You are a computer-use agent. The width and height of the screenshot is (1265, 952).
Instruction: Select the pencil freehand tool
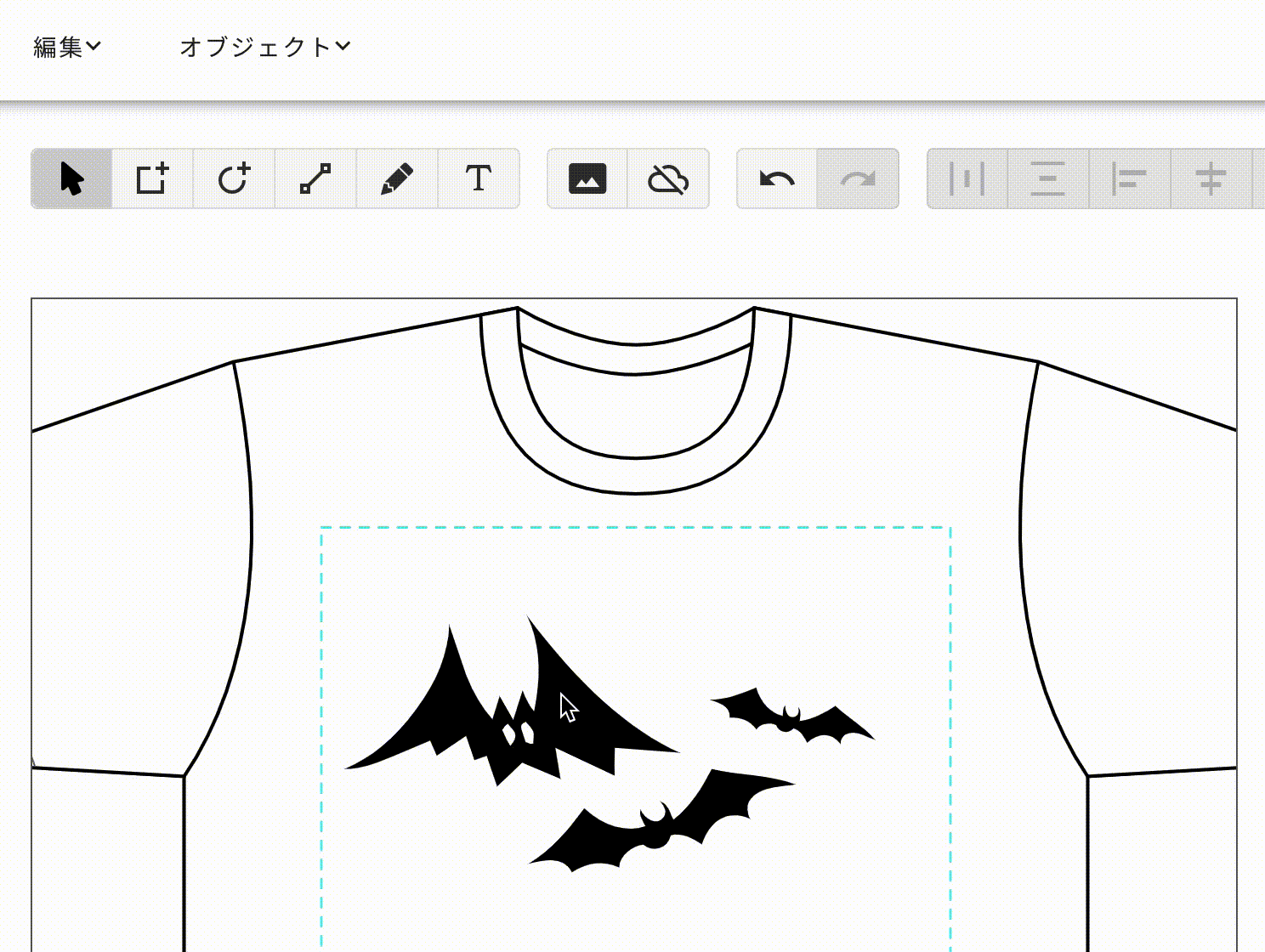point(397,178)
